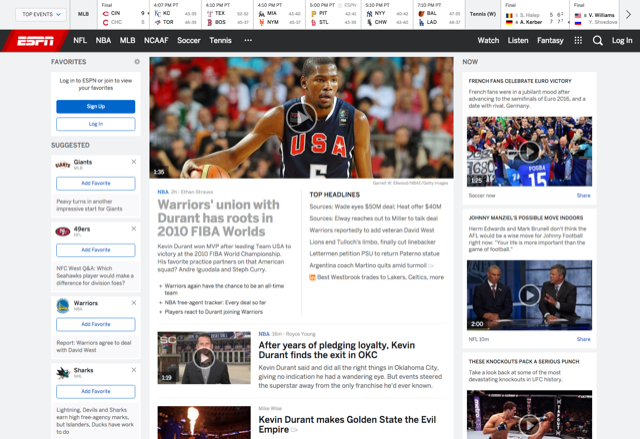Open the apps grid icon
This screenshot has height=439, width=640.
578,40
